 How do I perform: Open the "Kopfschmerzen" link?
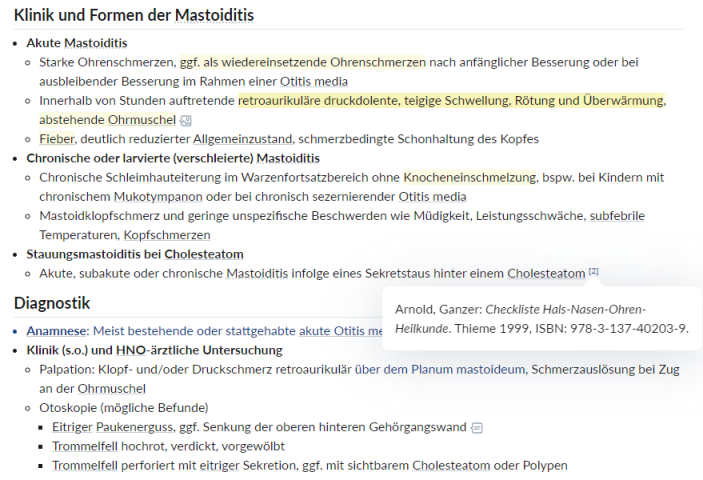pyautogui.click(x=167, y=234)
